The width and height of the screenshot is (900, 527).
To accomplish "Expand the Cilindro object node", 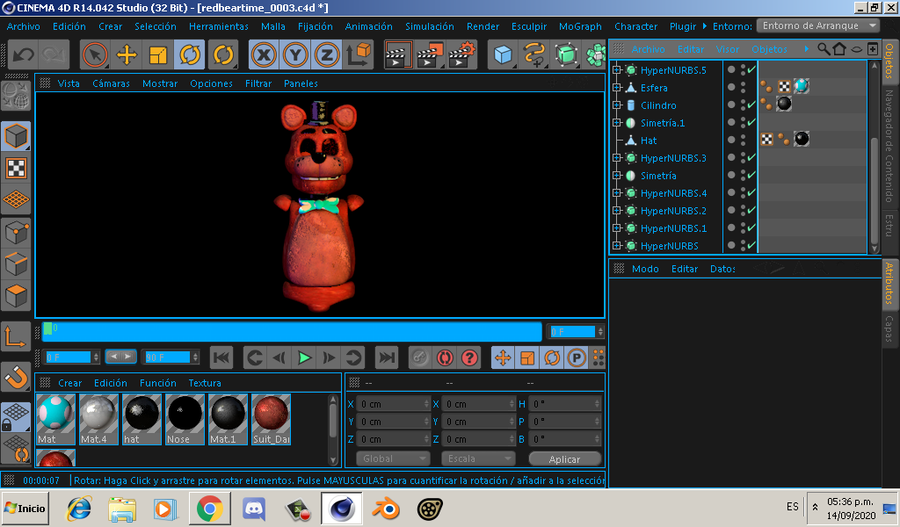I will click(616, 105).
